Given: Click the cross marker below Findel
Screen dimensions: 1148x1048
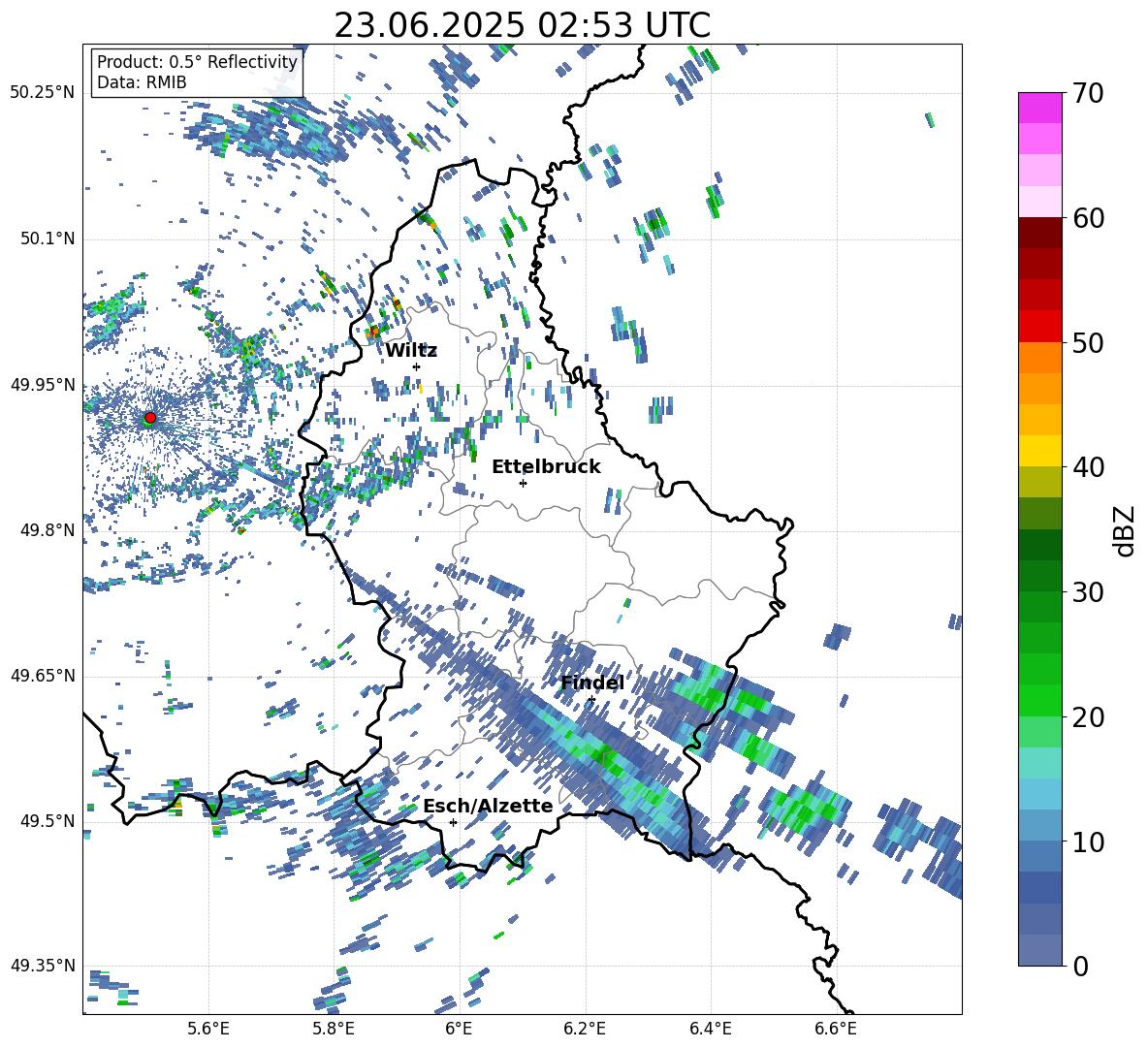Looking at the screenshot, I should click(x=591, y=700).
